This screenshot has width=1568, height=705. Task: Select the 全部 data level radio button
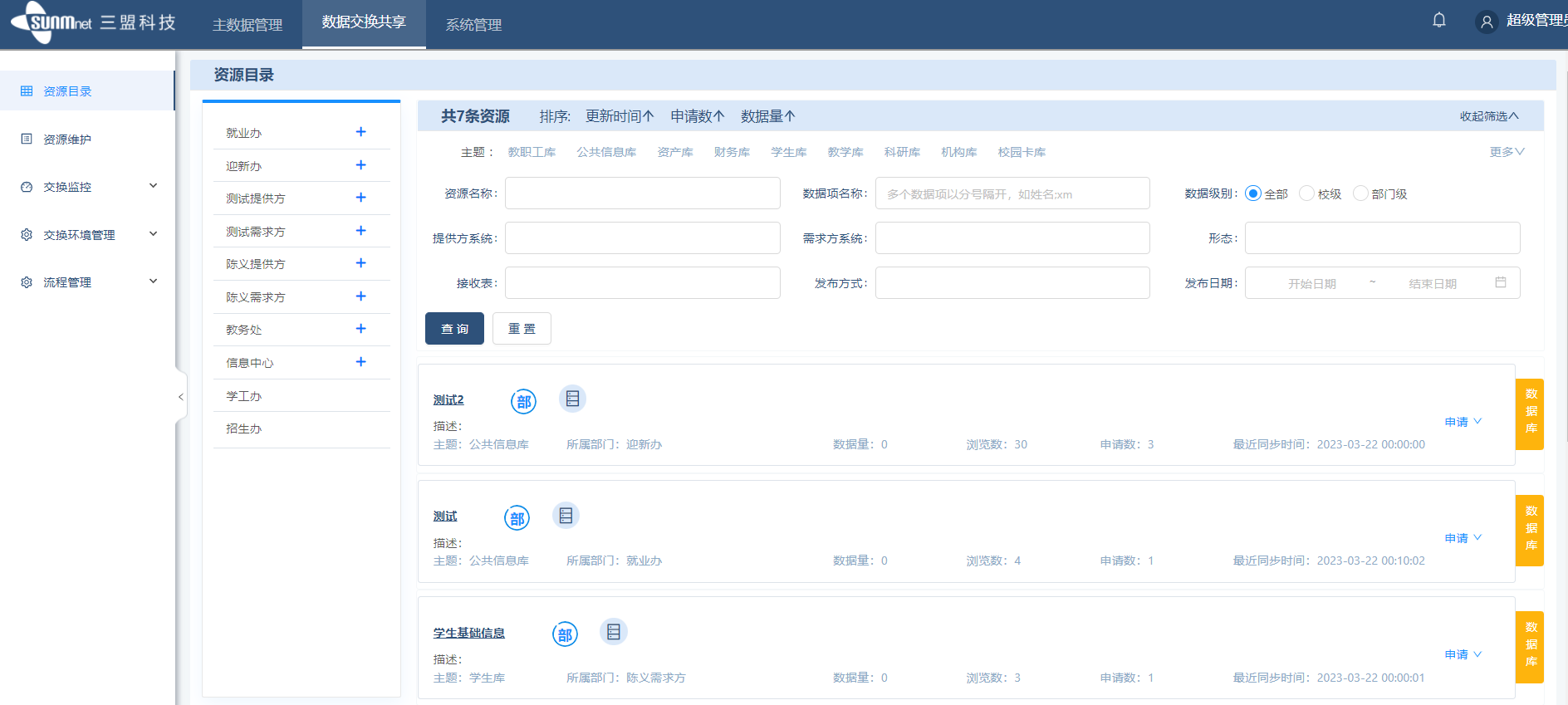point(1253,193)
